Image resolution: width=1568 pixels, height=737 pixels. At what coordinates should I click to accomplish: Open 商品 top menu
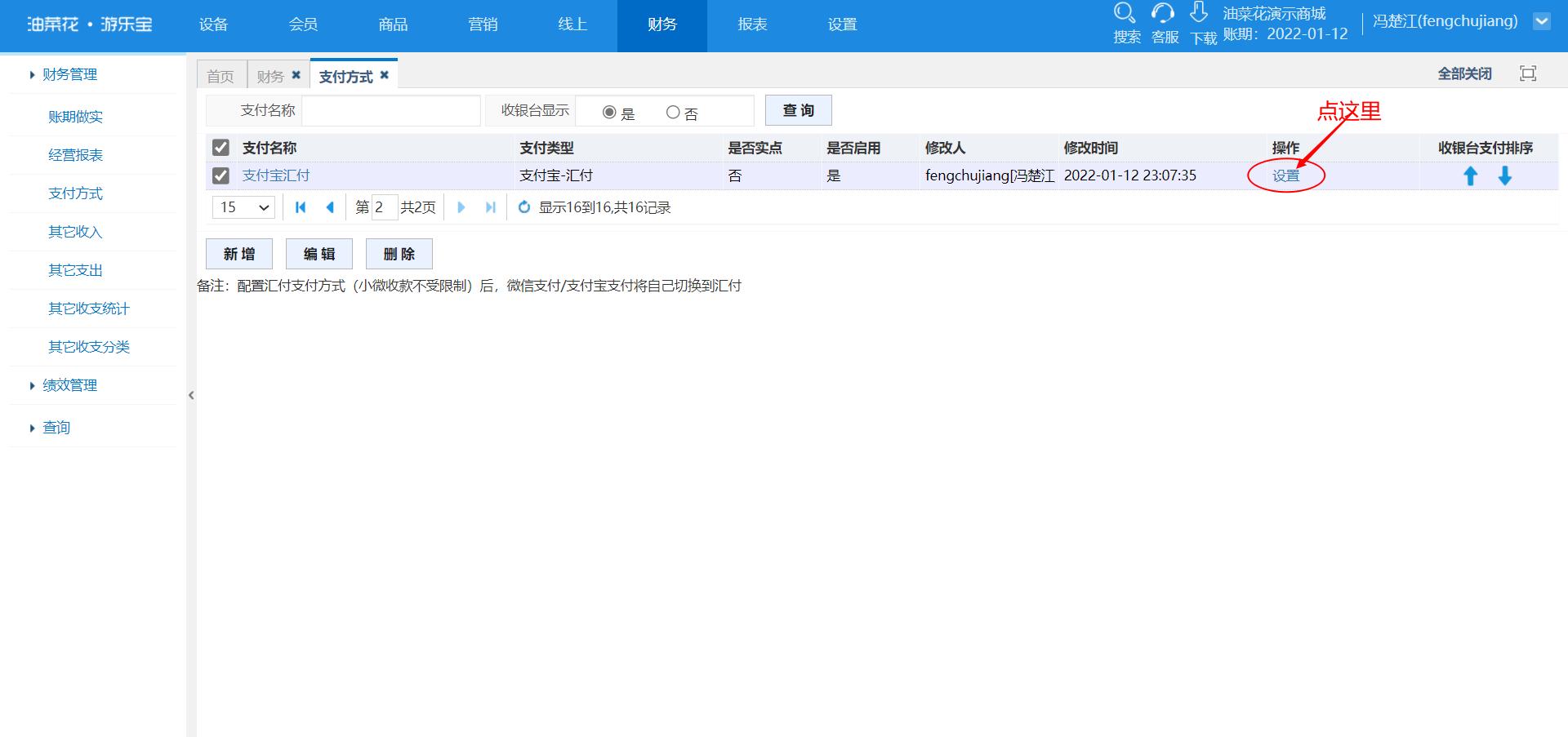pos(393,25)
